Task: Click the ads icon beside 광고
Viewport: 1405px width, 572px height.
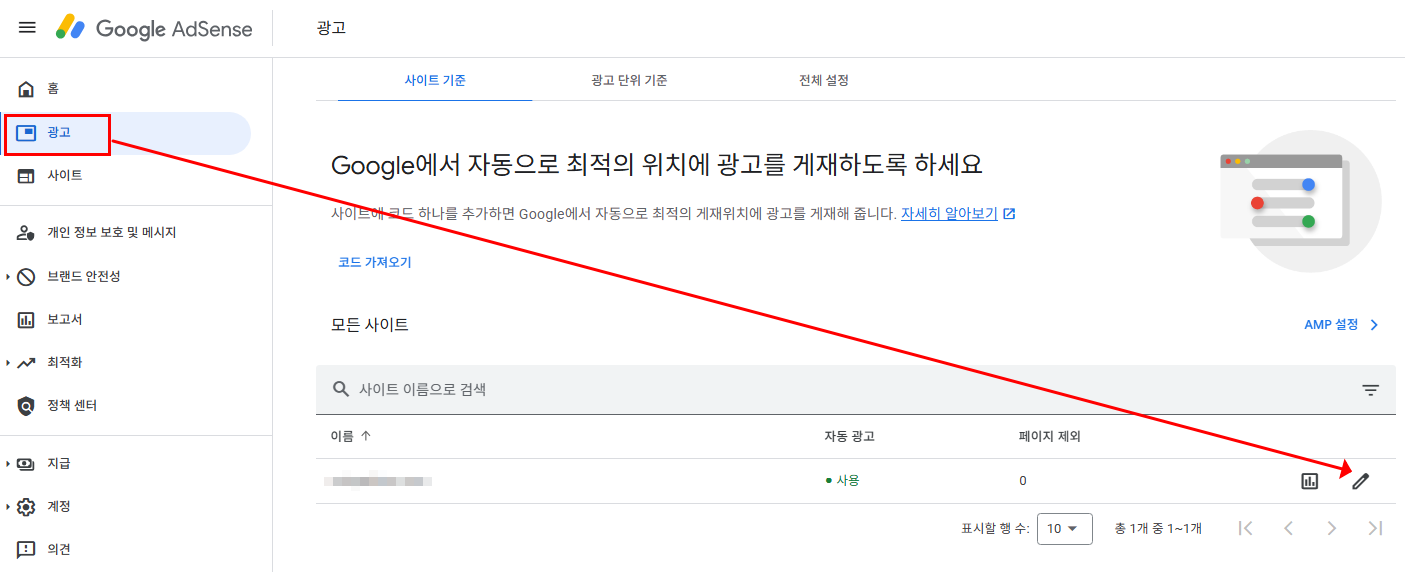Action: click(x=27, y=133)
